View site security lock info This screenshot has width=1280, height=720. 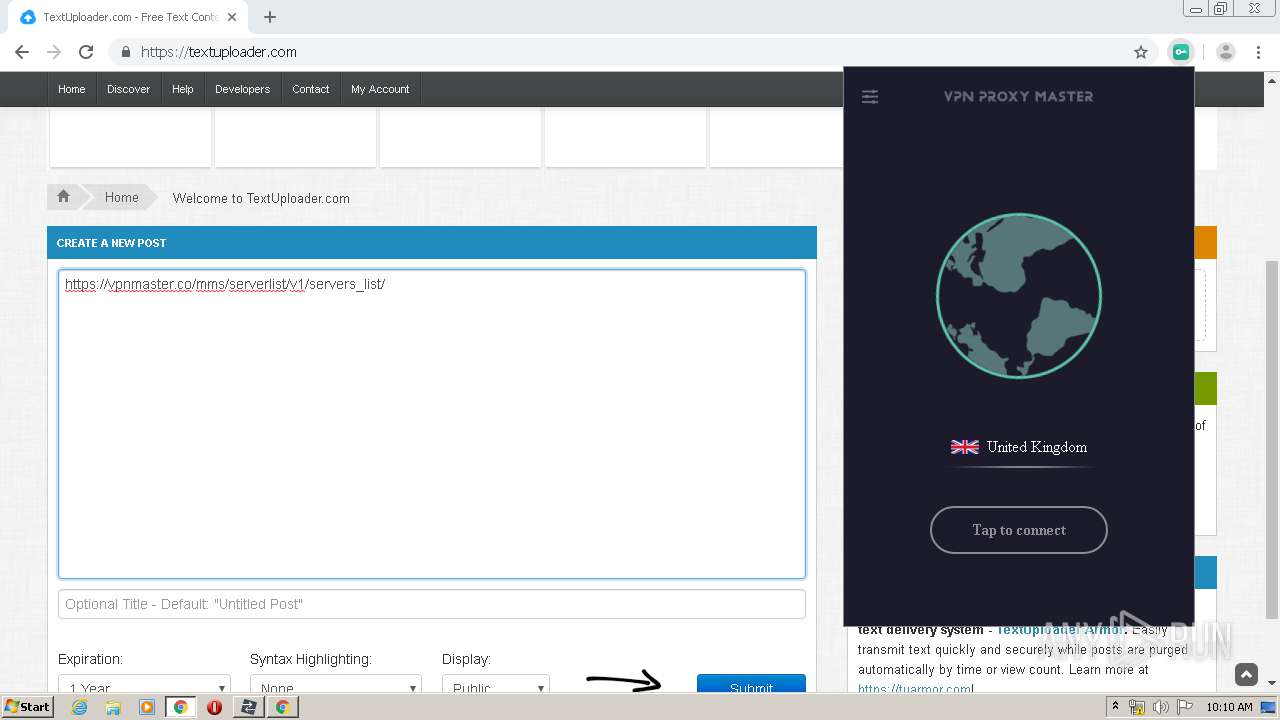[126, 52]
